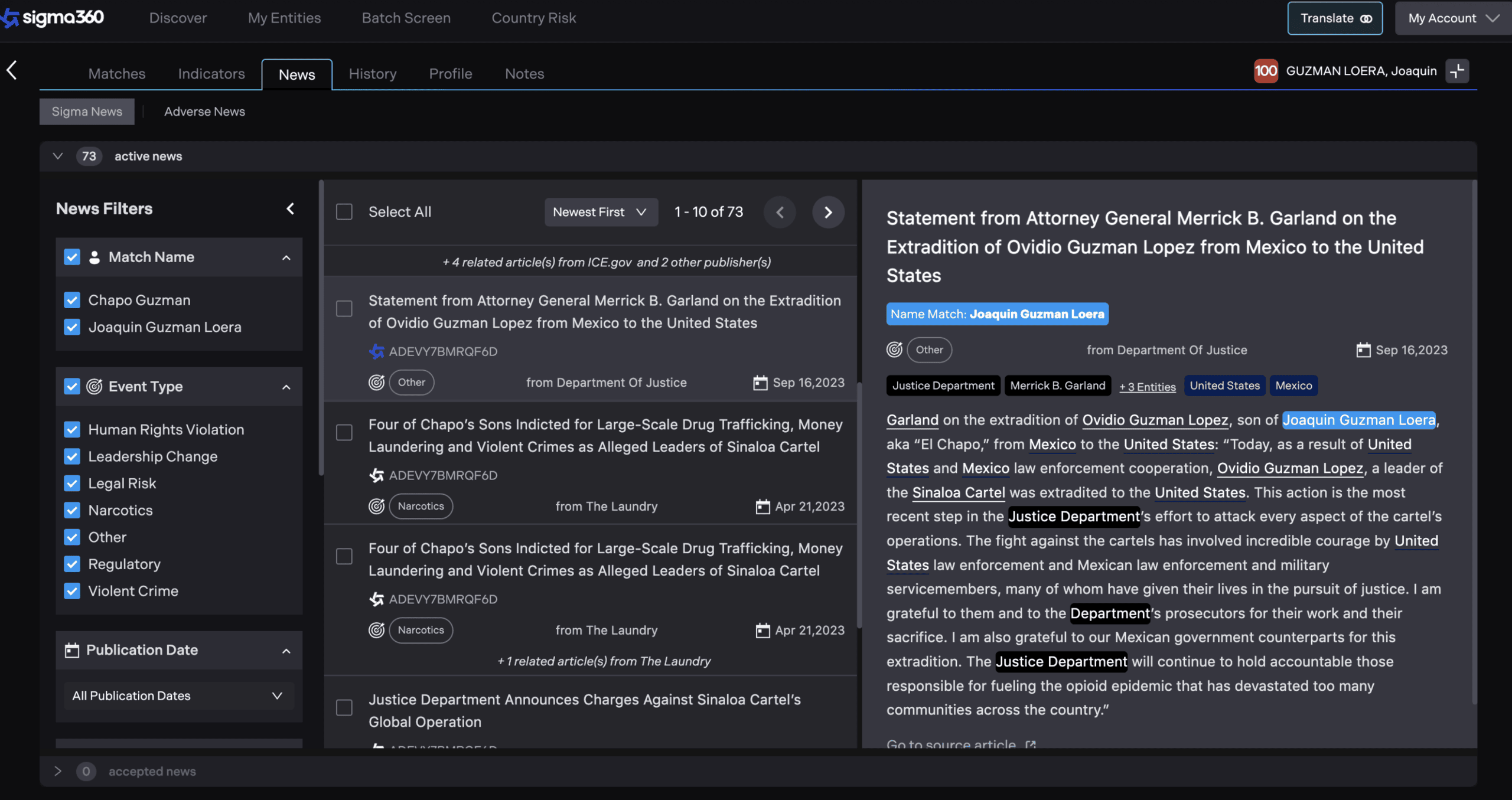Click the Mexico country tag
Viewport: 1512px width, 800px height.
(x=1293, y=386)
